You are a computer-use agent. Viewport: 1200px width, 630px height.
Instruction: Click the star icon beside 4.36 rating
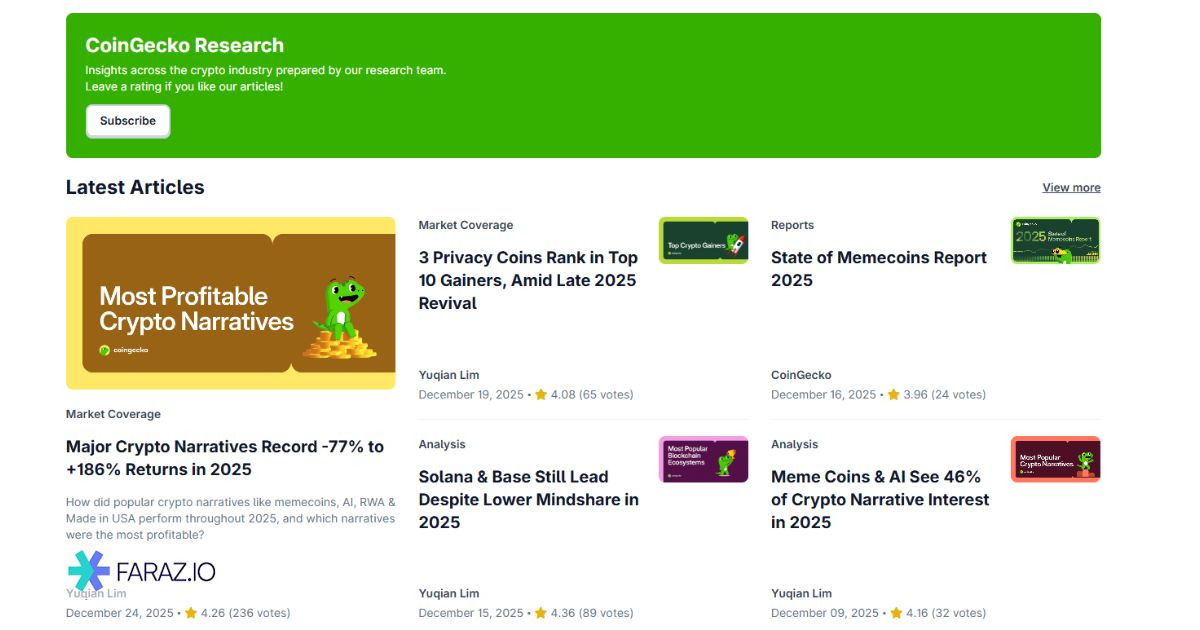541,613
